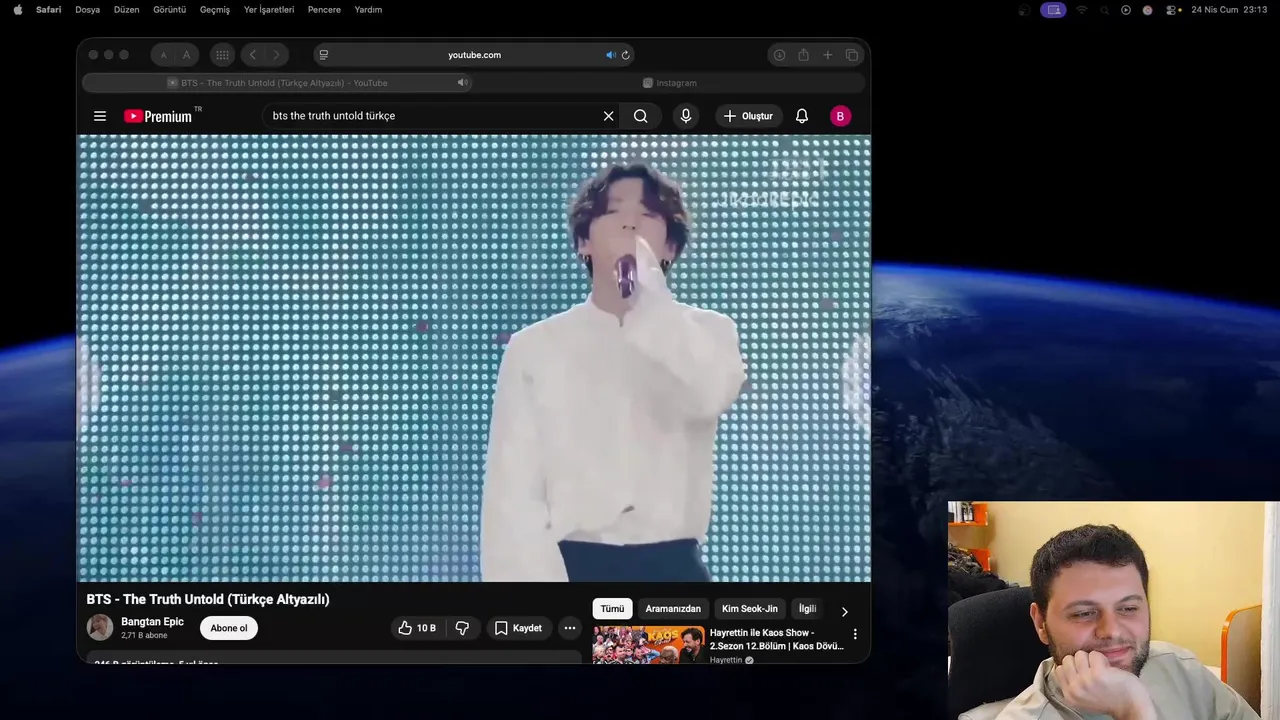Open the account avatar menu B

(840, 116)
